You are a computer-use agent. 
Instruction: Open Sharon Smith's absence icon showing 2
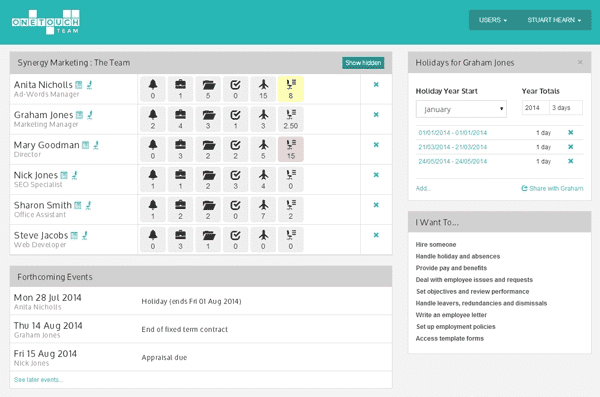(x=290, y=209)
